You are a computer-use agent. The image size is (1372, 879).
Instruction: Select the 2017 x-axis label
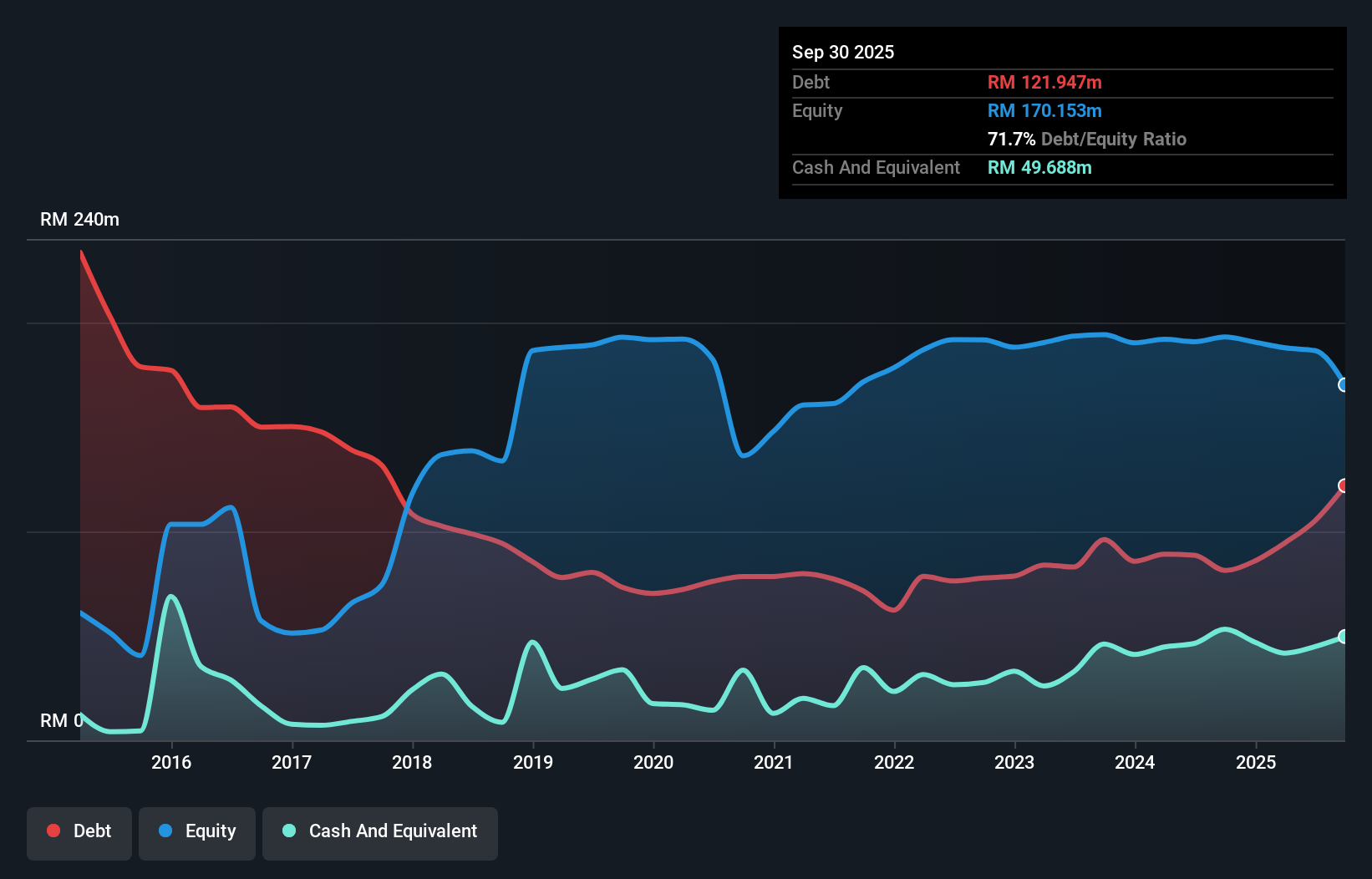coord(292,762)
